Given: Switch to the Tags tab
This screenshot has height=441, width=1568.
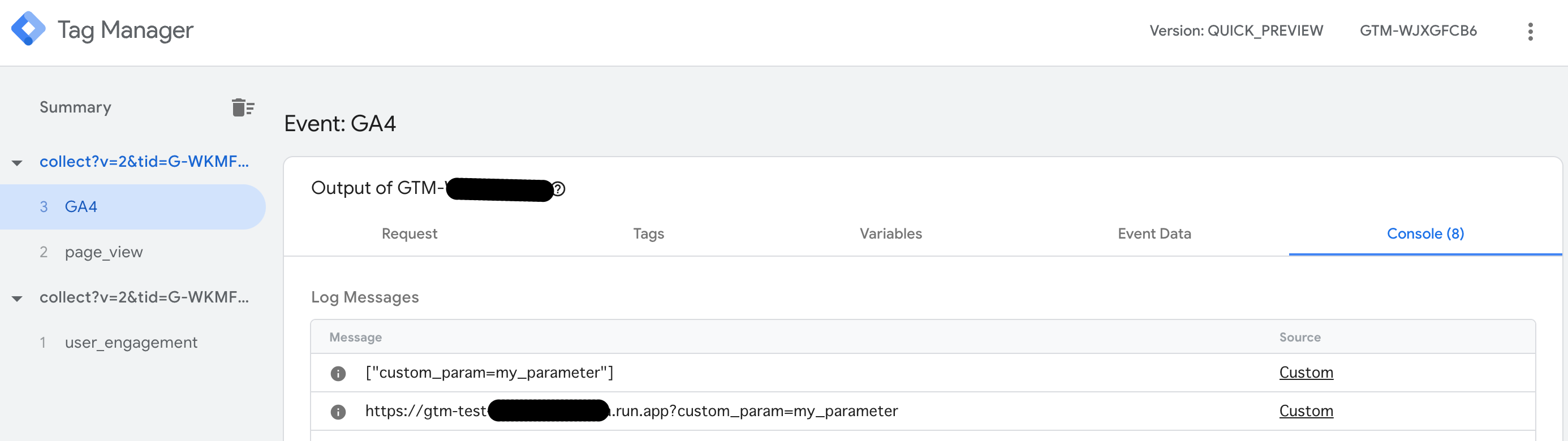Looking at the screenshot, I should coord(648,234).
